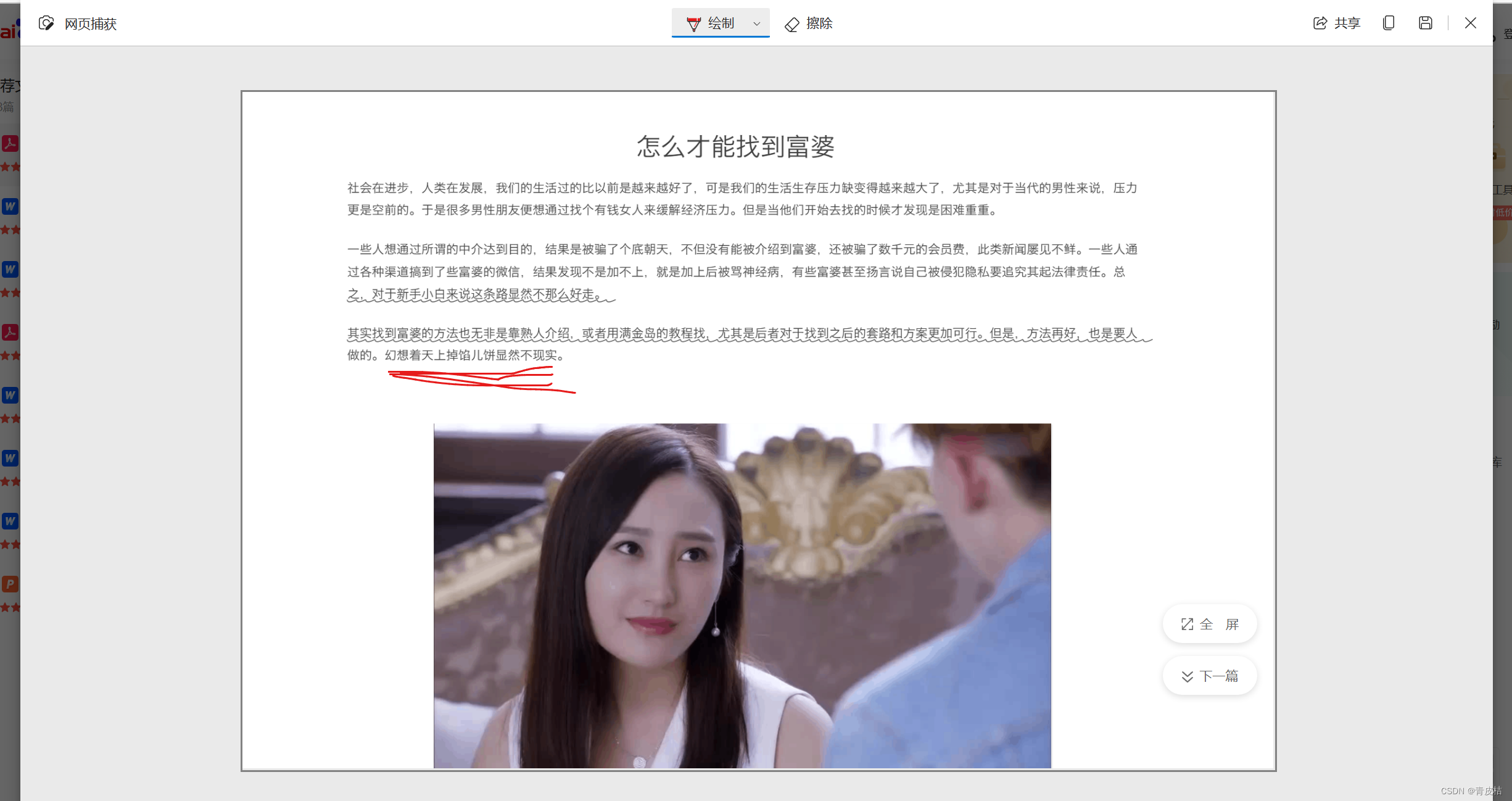Open the first Word document sidebar icon
This screenshot has width=1512, height=801.
10,206
